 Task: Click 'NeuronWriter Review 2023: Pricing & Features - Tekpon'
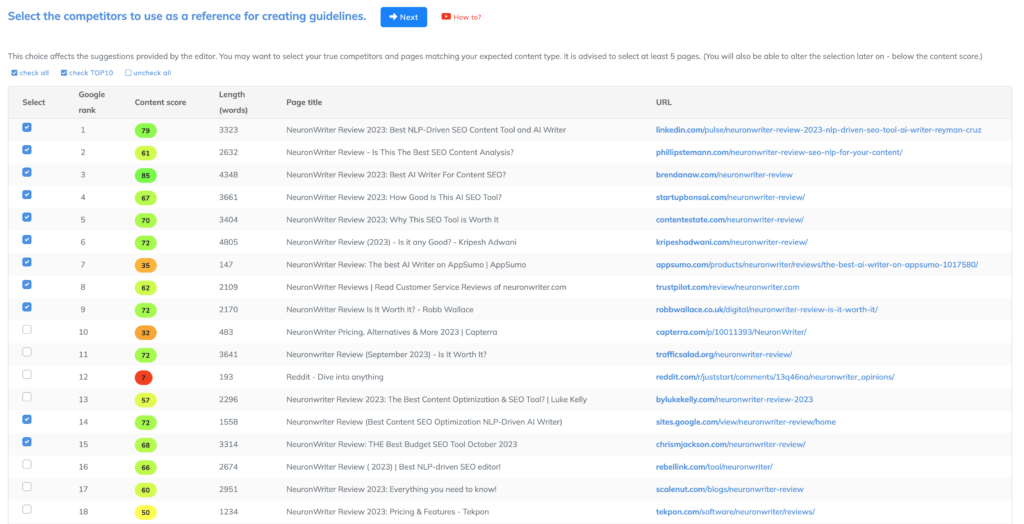[x=387, y=512]
